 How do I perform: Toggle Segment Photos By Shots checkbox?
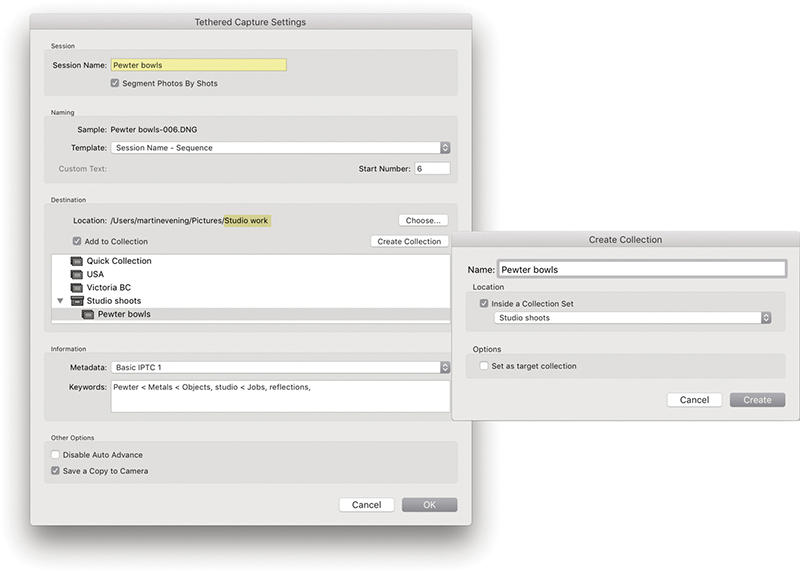[115, 83]
